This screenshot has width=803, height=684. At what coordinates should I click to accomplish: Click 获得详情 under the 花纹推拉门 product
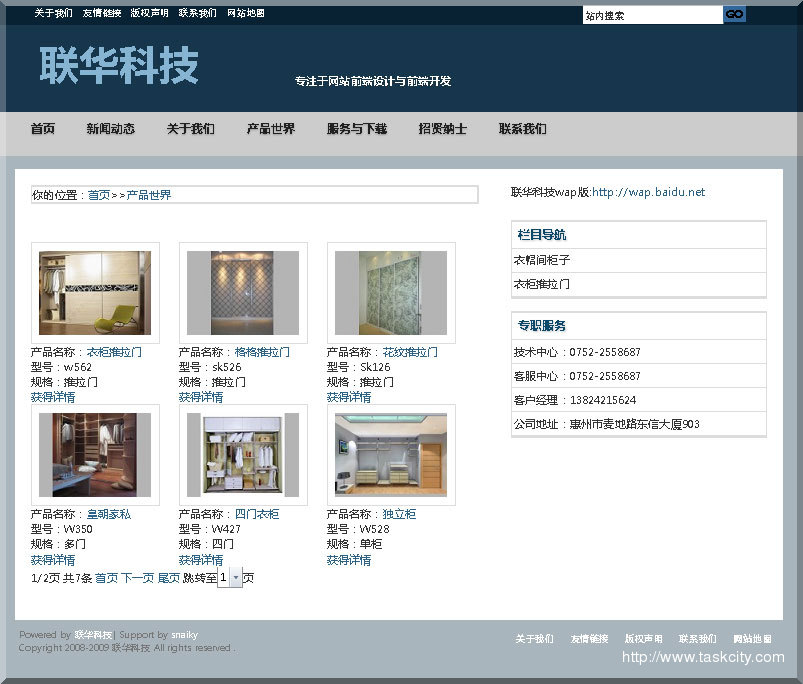[348, 397]
